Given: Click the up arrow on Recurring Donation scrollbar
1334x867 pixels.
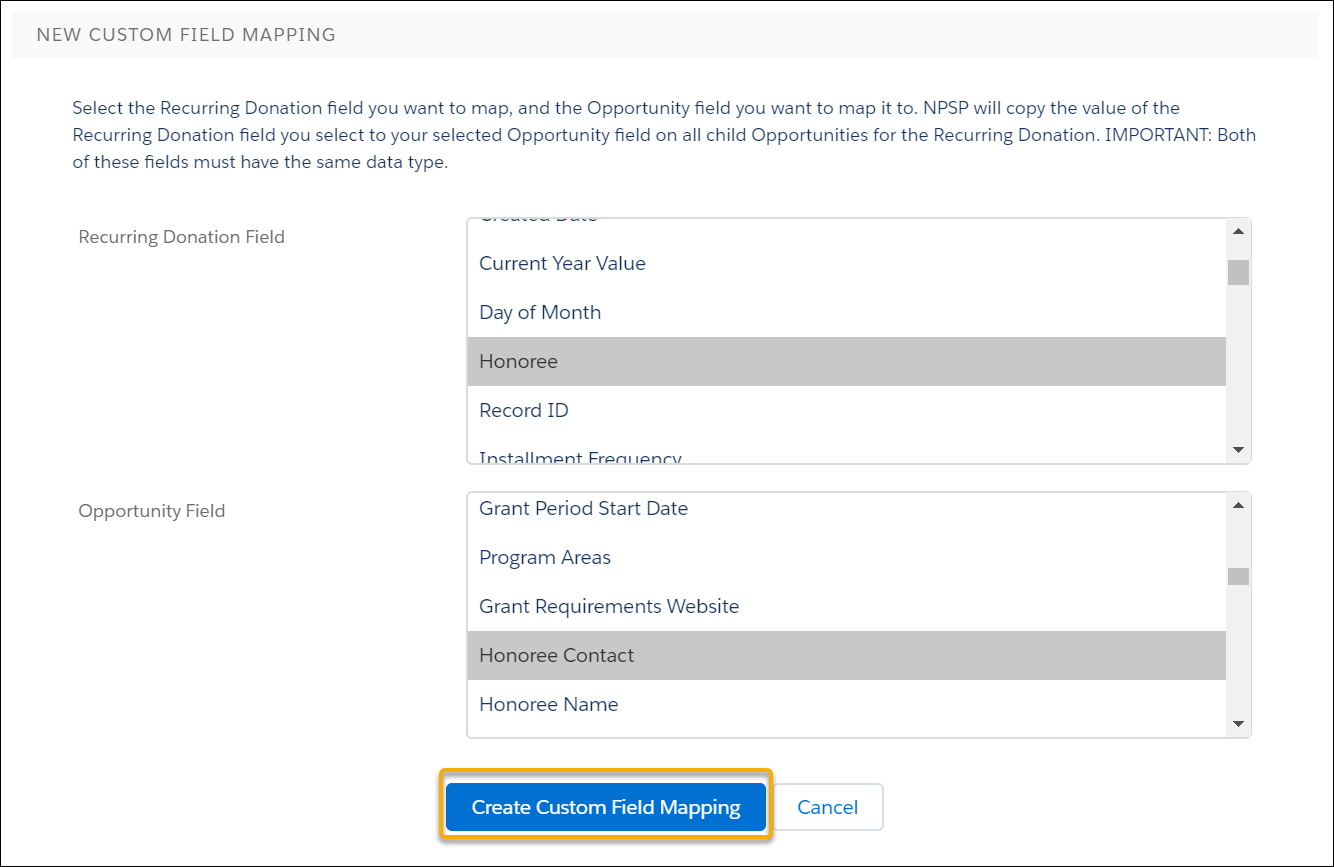Looking at the screenshot, I should tap(1238, 229).
